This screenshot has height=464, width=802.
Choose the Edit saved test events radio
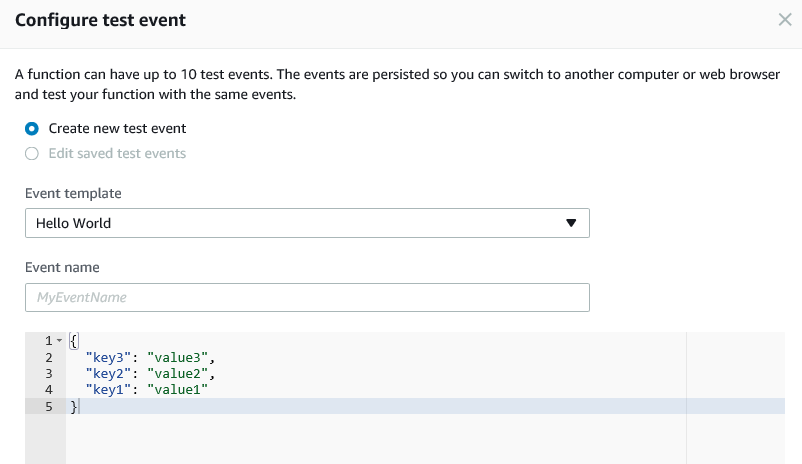click(x=32, y=154)
